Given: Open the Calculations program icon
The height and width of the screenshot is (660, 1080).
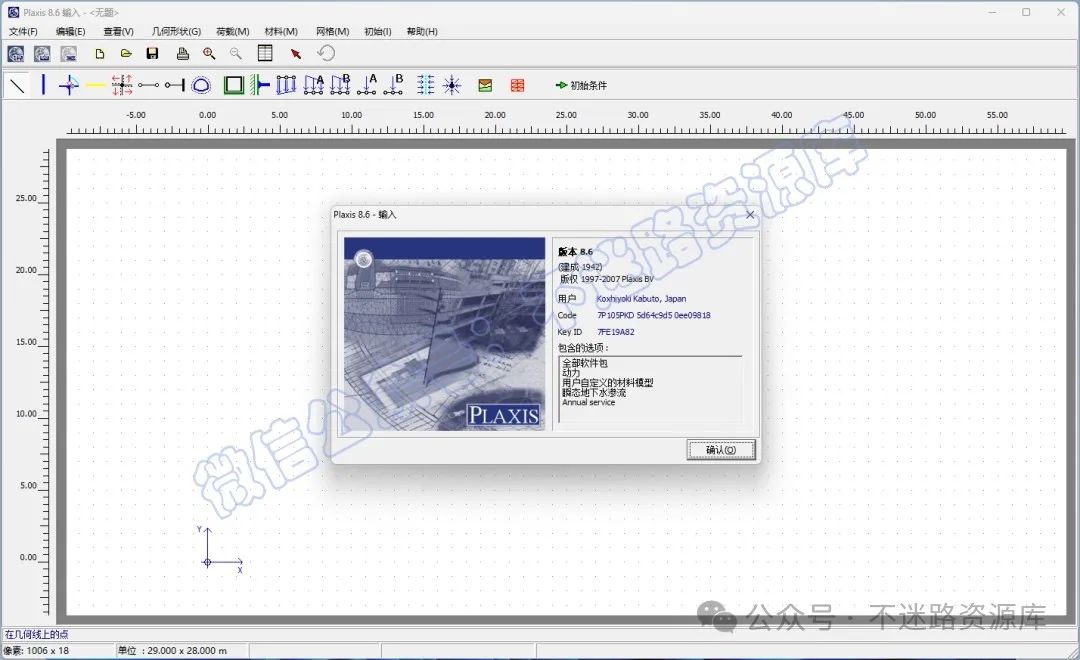Looking at the screenshot, I should coord(15,54).
